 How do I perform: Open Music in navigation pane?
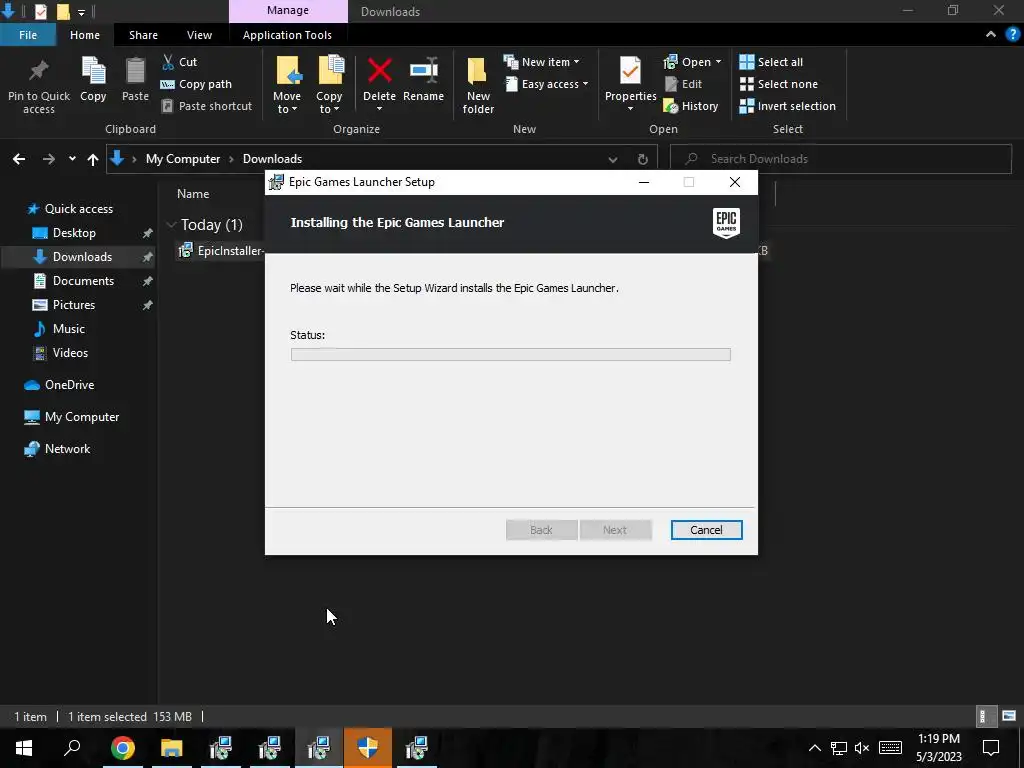coord(69,328)
